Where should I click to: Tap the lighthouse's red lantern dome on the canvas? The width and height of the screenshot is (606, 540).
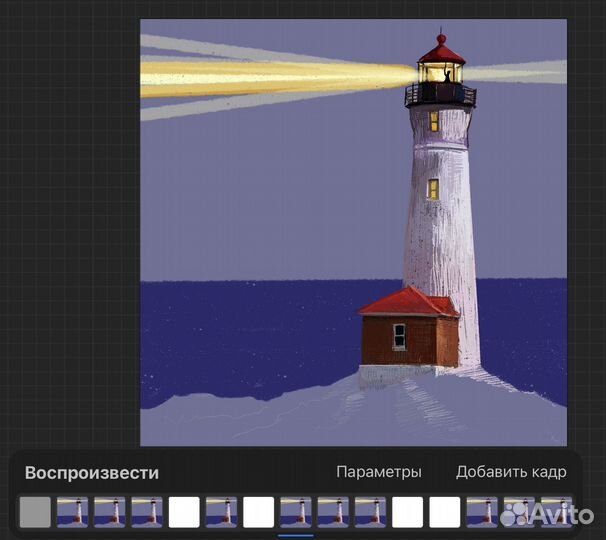click(441, 50)
